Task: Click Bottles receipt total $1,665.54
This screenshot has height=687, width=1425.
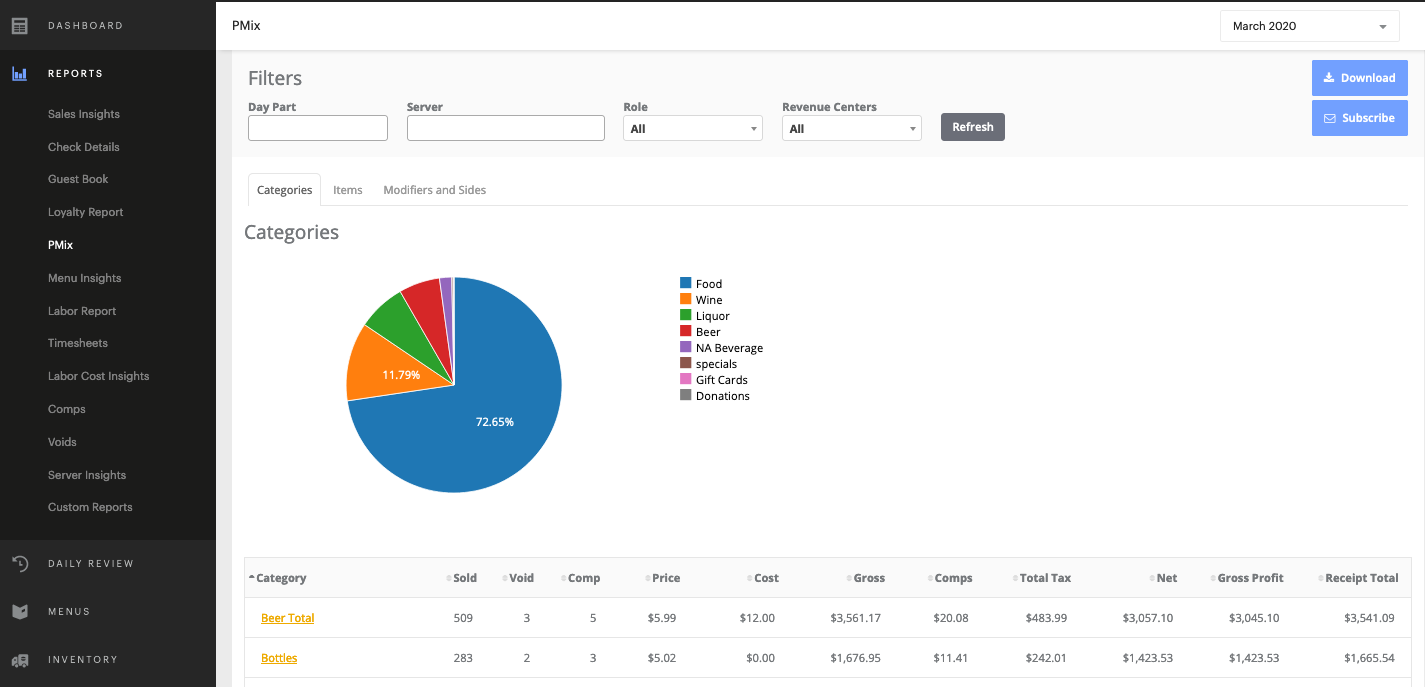Action: coord(1370,658)
